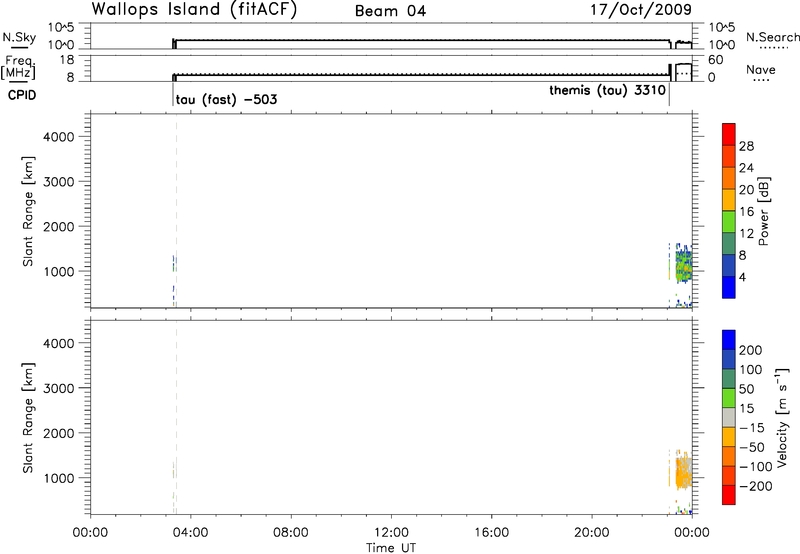Click the 'CPID' row label
This screenshot has height=554, width=800.
[22, 95]
